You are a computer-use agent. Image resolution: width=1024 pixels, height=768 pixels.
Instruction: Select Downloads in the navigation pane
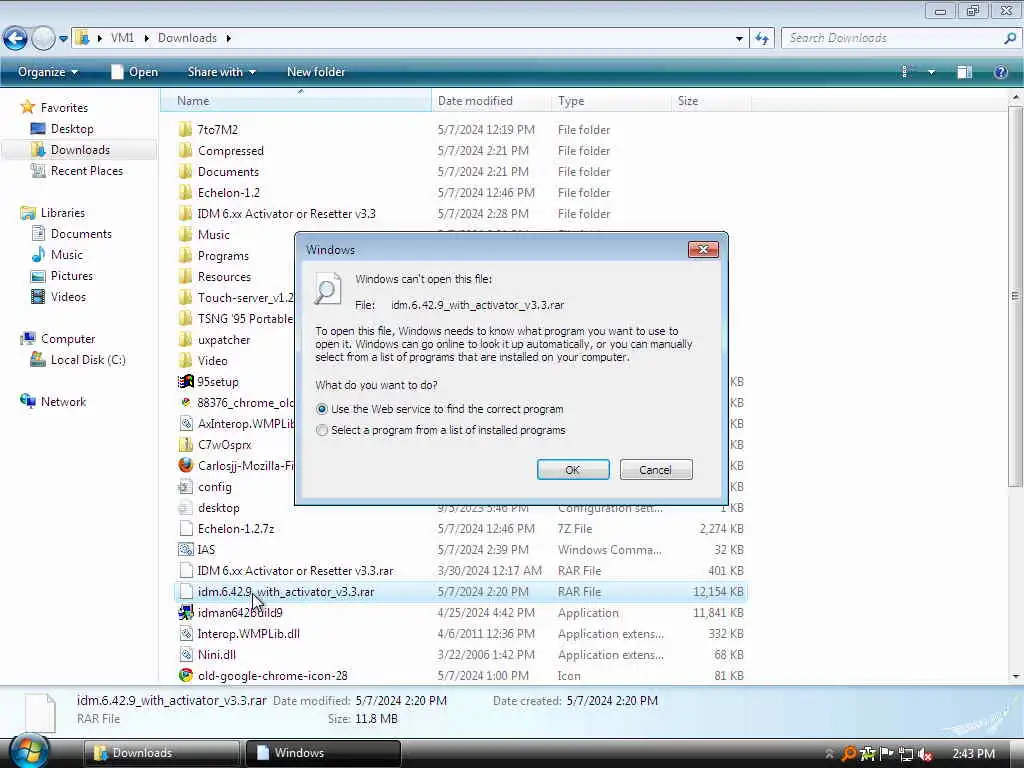click(x=80, y=150)
